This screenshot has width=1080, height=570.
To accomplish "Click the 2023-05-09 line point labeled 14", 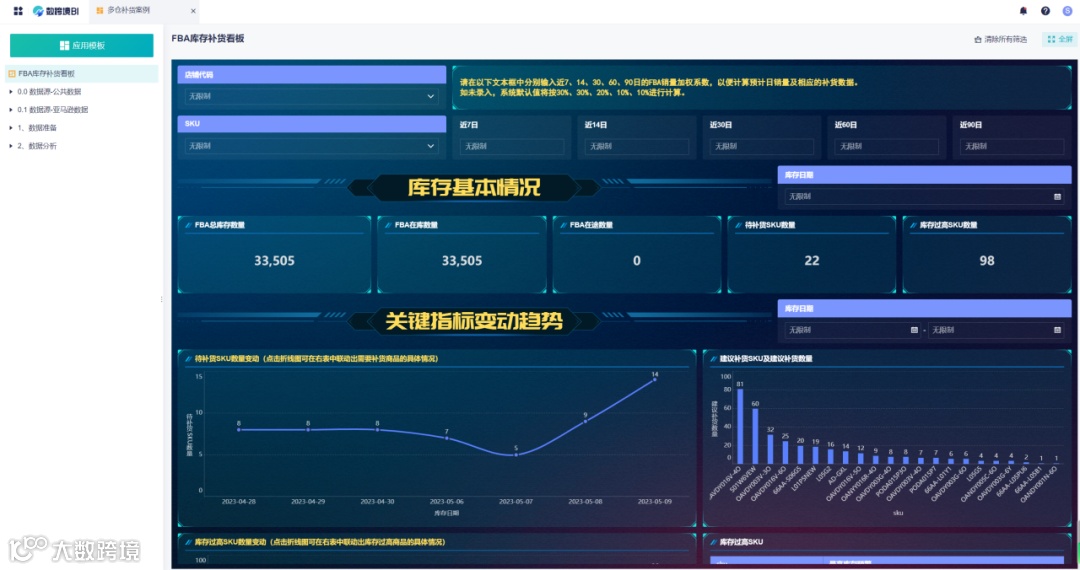I will (x=654, y=379).
